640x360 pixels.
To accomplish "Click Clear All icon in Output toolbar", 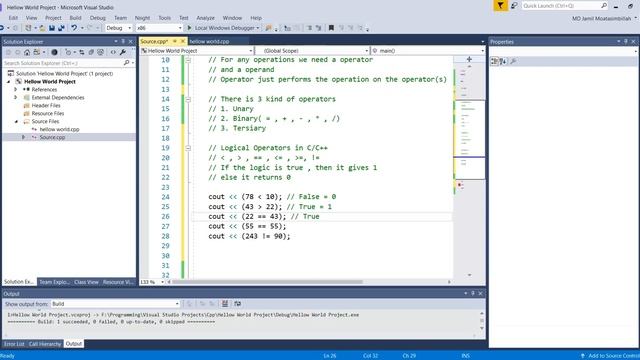I will tap(224, 304).
